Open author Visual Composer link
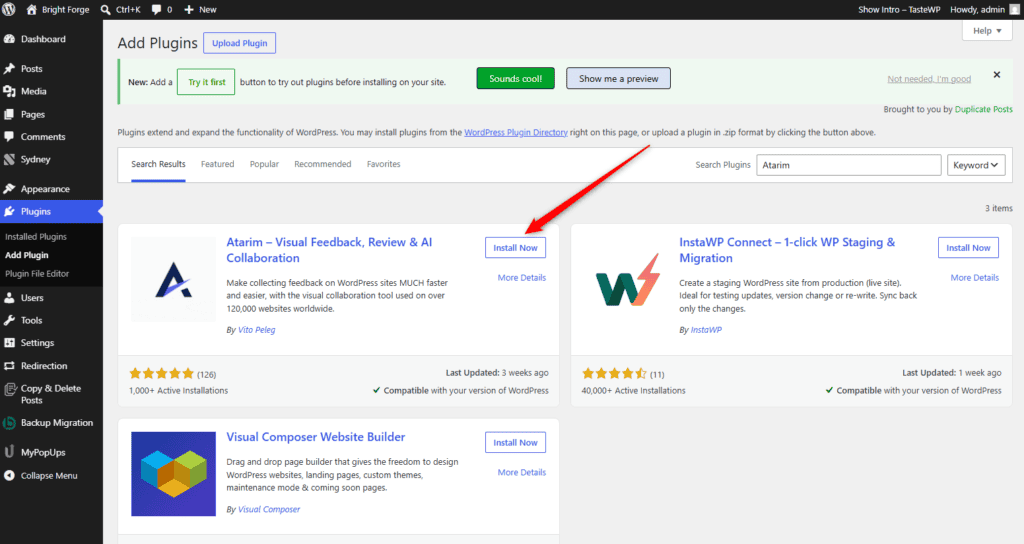 coord(269,509)
